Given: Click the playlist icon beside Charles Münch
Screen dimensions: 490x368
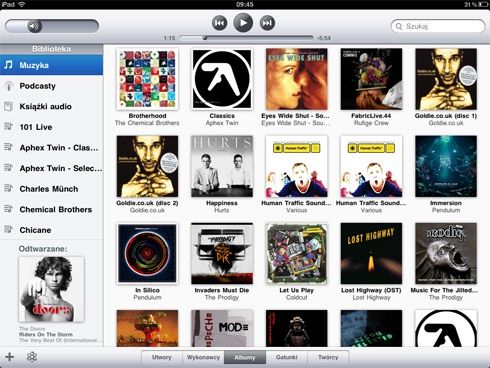Looking at the screenshot, I should pyautogui.click(x=8, y=188).
